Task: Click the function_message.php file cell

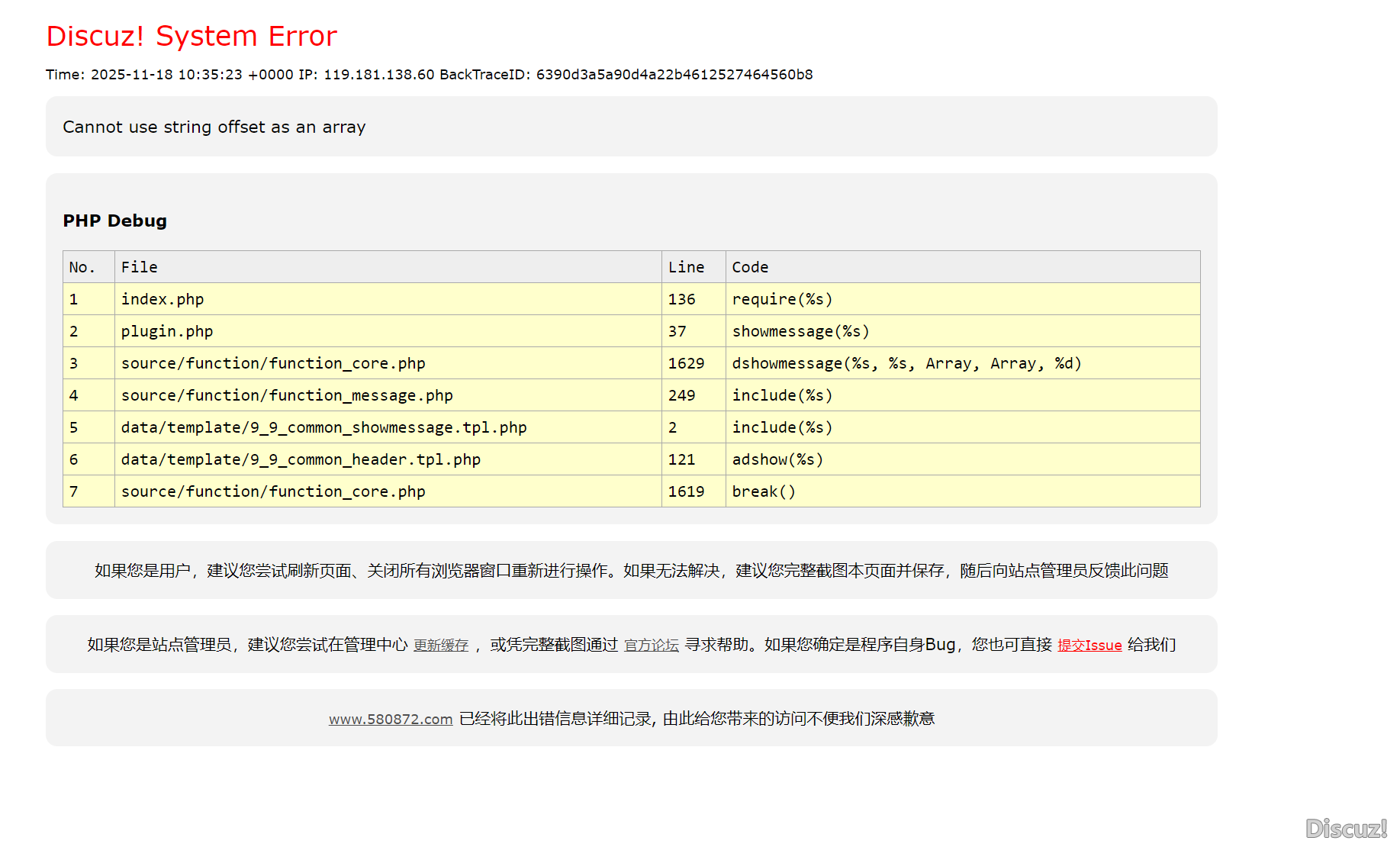Action: click(287, 395)
